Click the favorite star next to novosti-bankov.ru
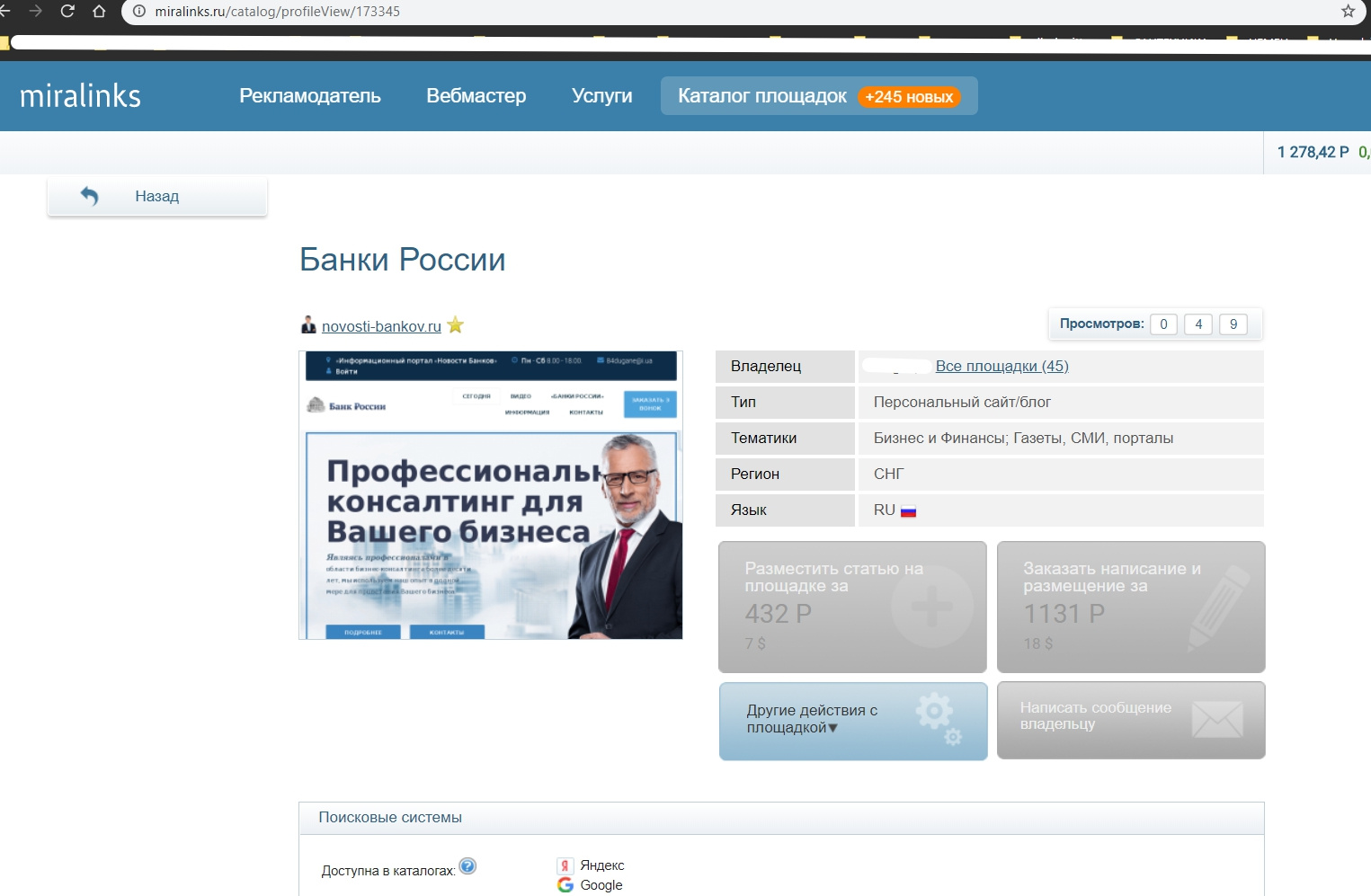Screen dimensions: 1371x896 (456, 324)
